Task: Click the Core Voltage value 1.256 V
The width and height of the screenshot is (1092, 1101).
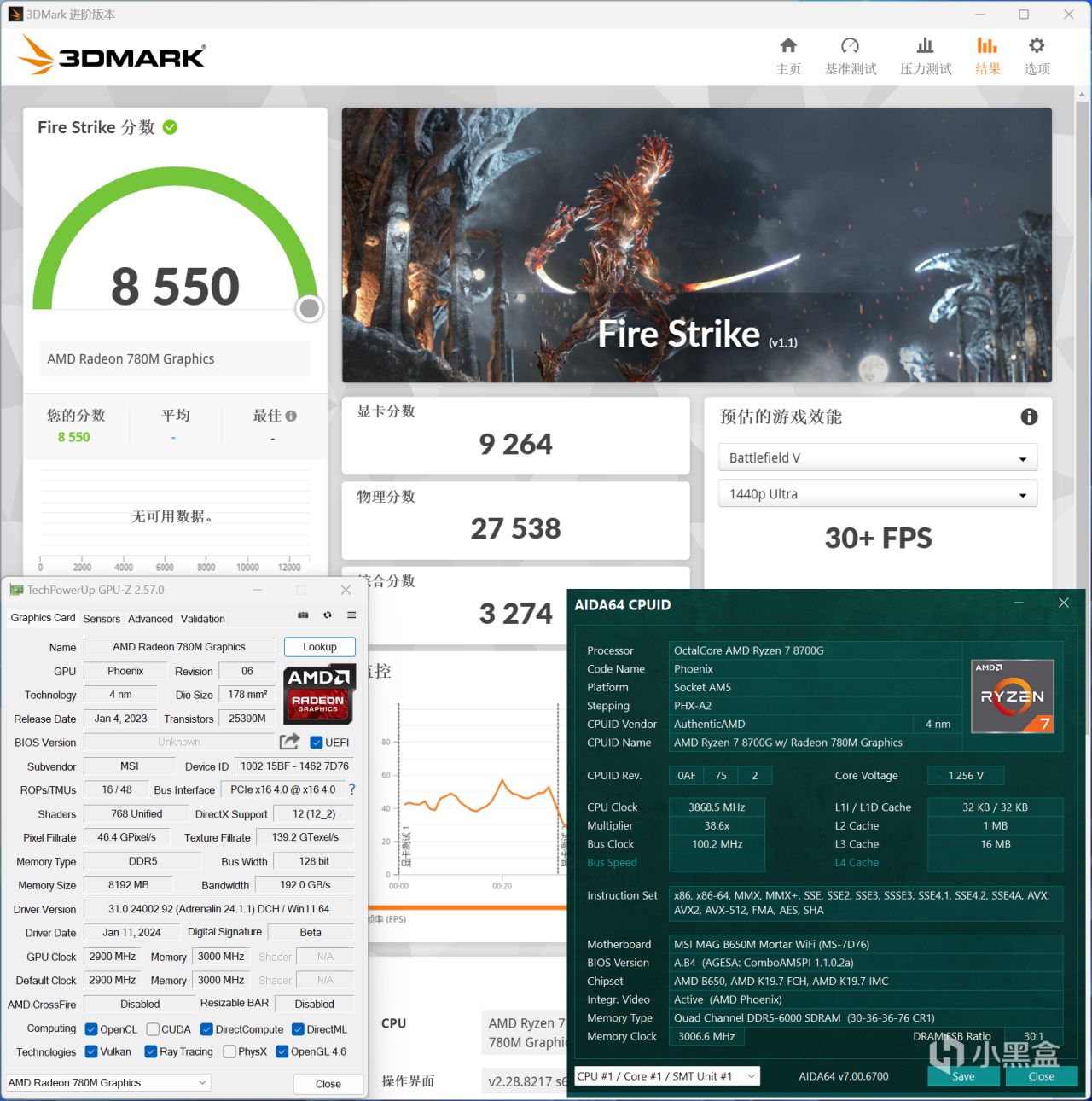Action: click(965, 776)
